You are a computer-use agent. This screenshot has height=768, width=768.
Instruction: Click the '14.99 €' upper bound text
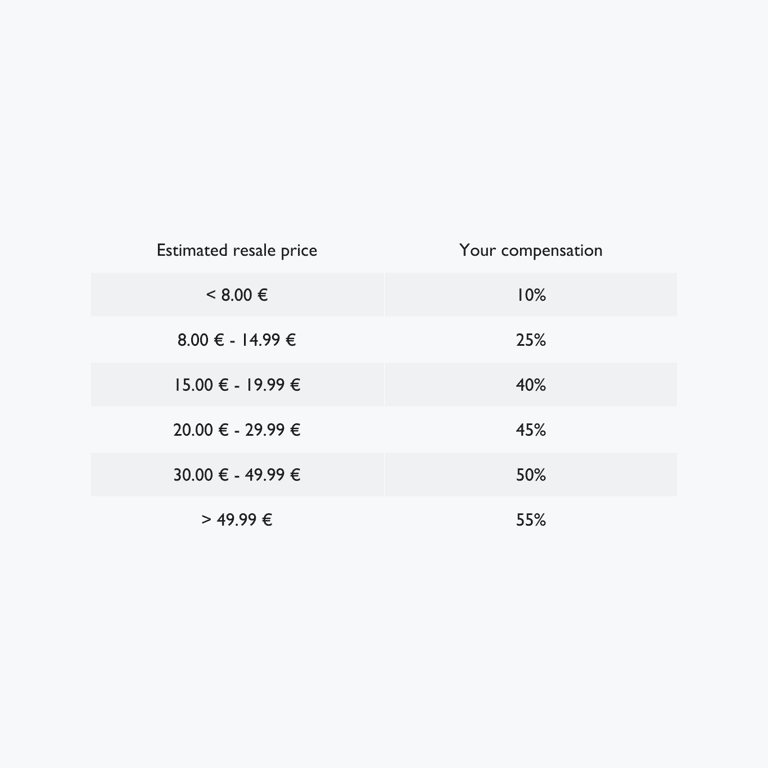pos(268,340)
